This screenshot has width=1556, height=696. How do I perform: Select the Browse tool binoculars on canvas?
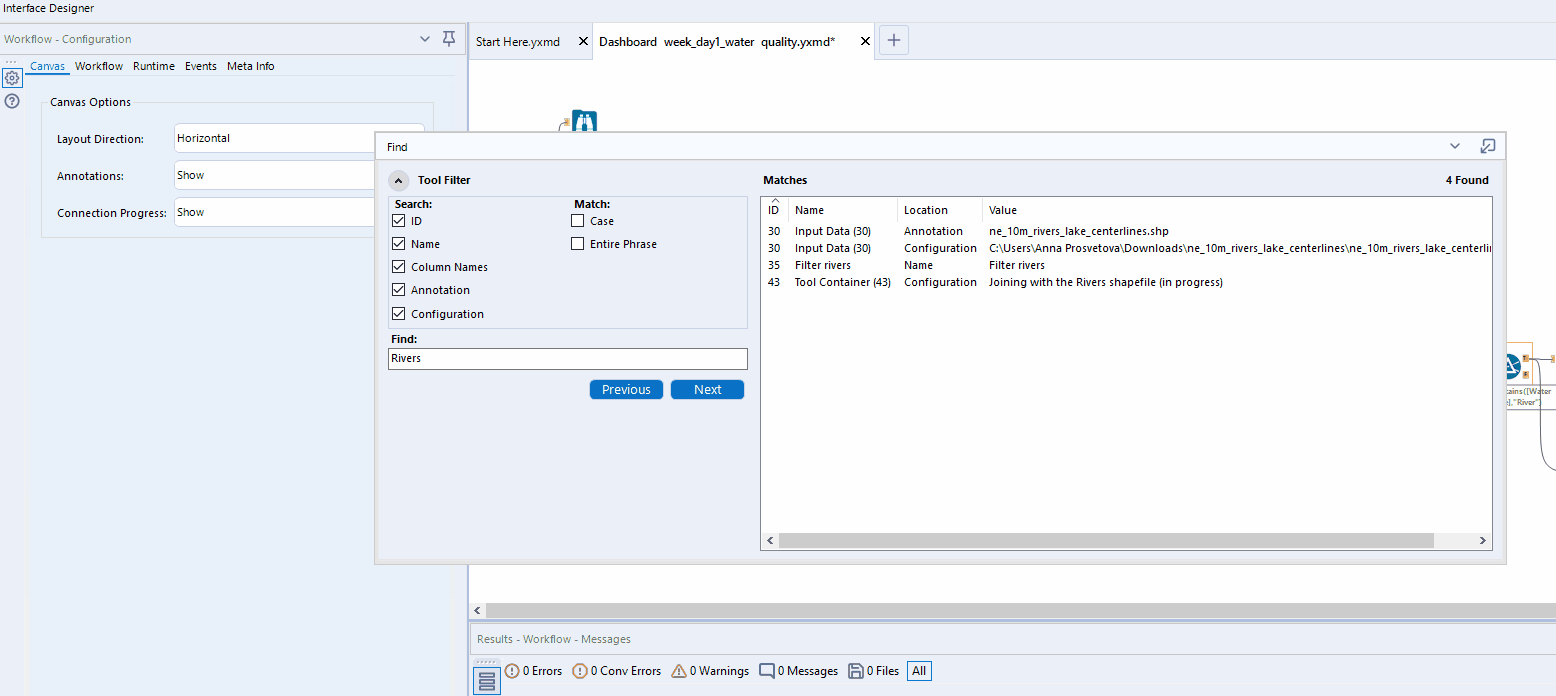coord(584,121)
